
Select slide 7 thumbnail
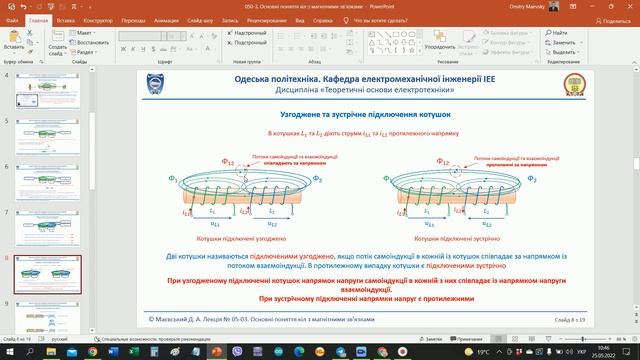tap(47, 228)
